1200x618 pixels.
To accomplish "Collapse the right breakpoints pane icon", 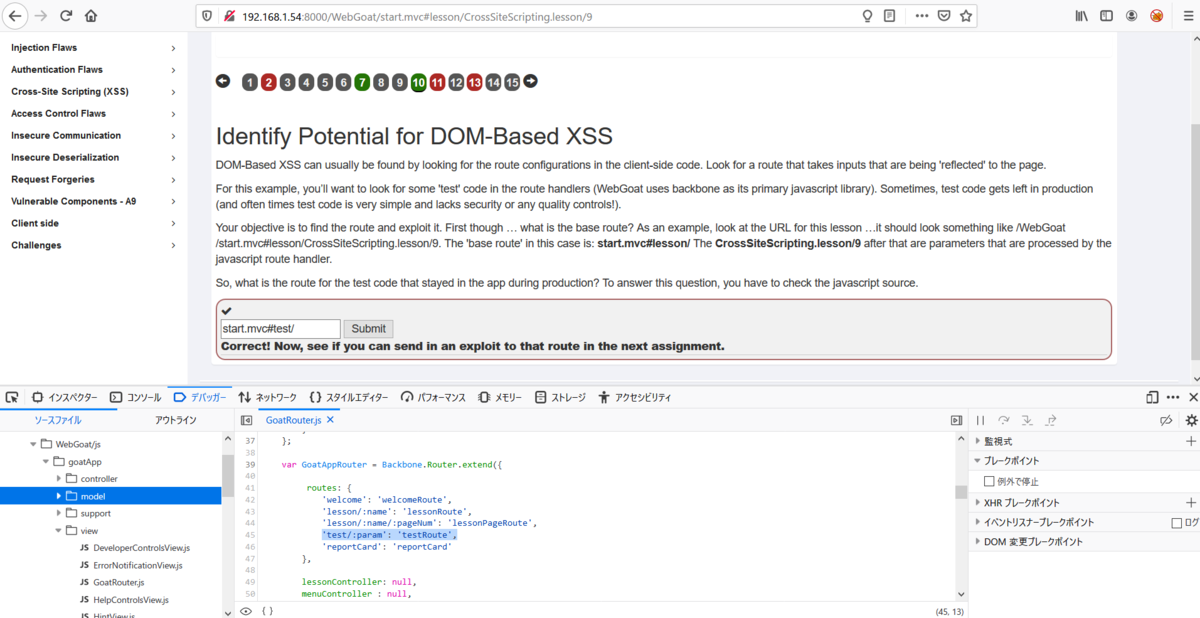I will (956, 421).
